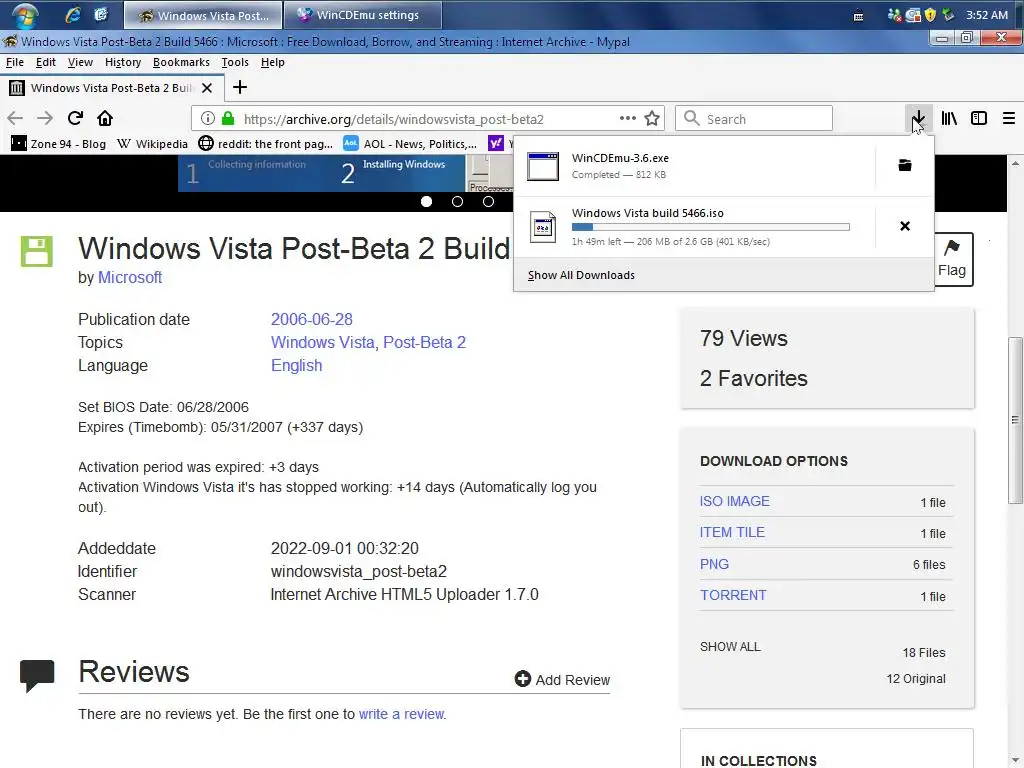Select second carousel dot indicator
The width and height of the screenshot is (1024, 768).
click(x=457, y=202)
